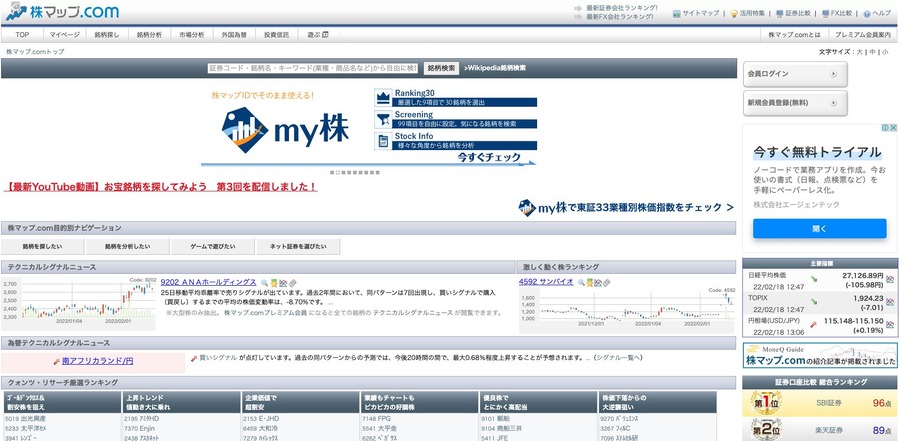The height and width of the screenshot is (441, 900).
Task: Open the 9202 ANAホールディングス link
Action: 208,282
